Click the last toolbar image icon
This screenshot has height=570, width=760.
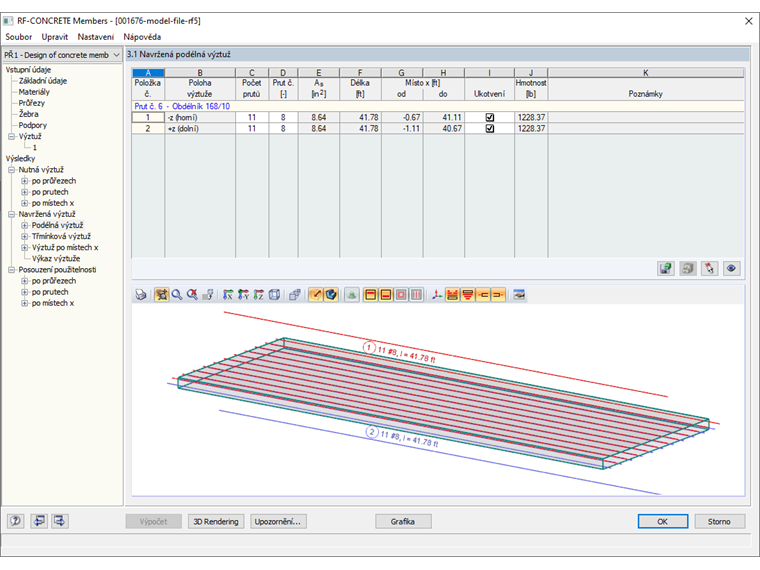[x=519, y=295]
